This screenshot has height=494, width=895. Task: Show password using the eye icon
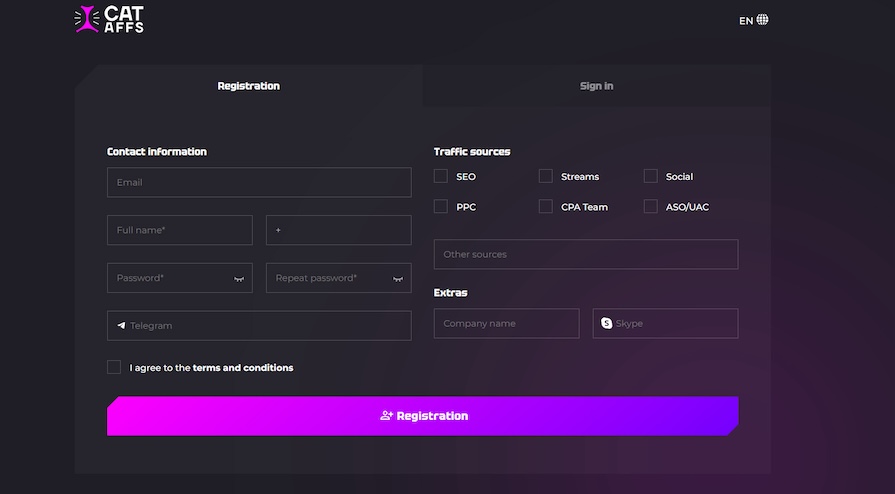(x=239, y=279)
